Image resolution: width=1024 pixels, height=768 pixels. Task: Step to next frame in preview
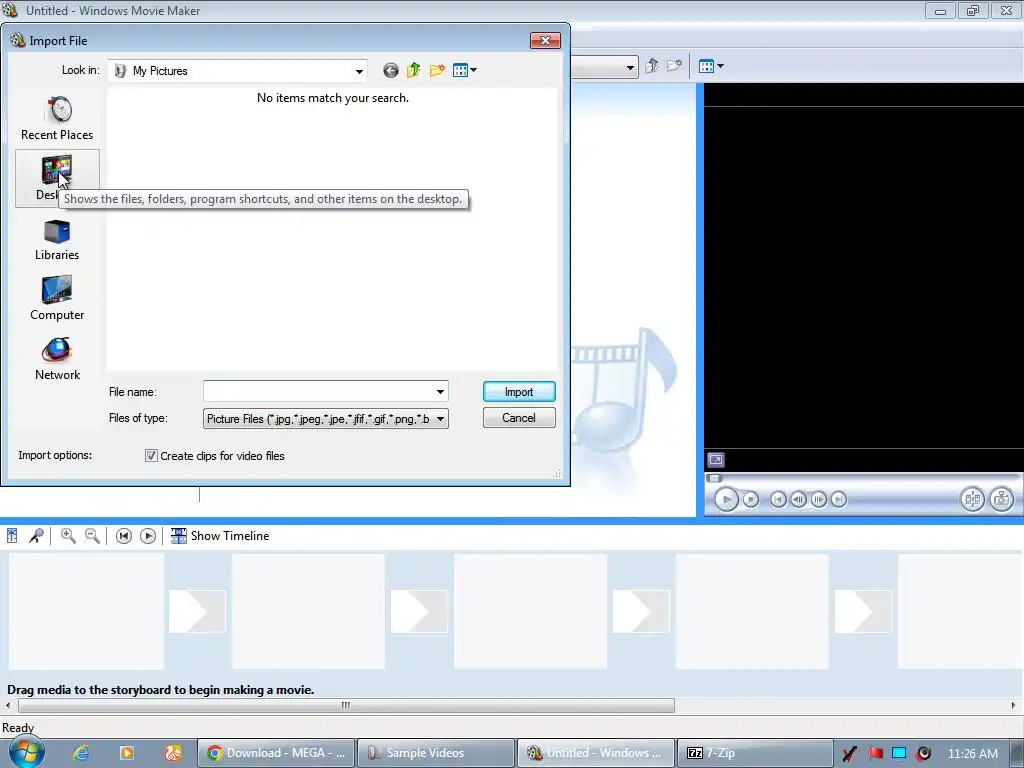(x=818, y=500)
